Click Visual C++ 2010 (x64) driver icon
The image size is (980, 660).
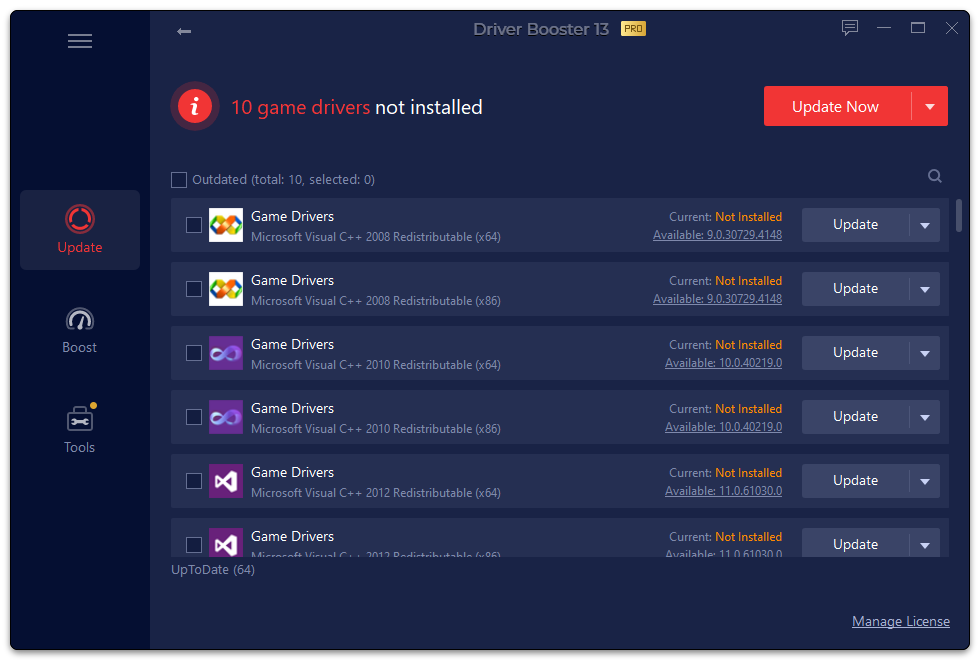click(x=226, y=353)
